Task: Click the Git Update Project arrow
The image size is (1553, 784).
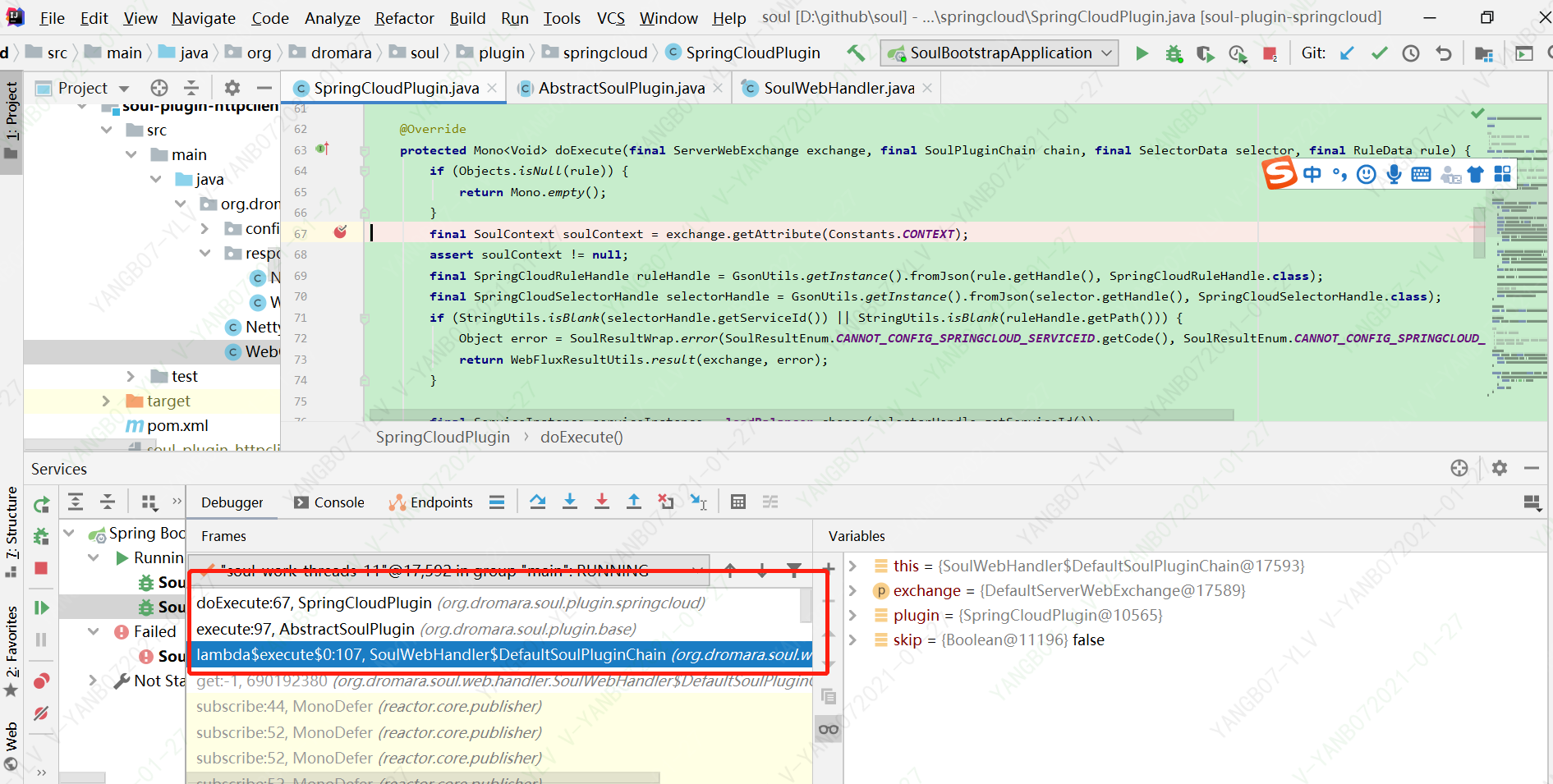Action: tap(1347, 53)
